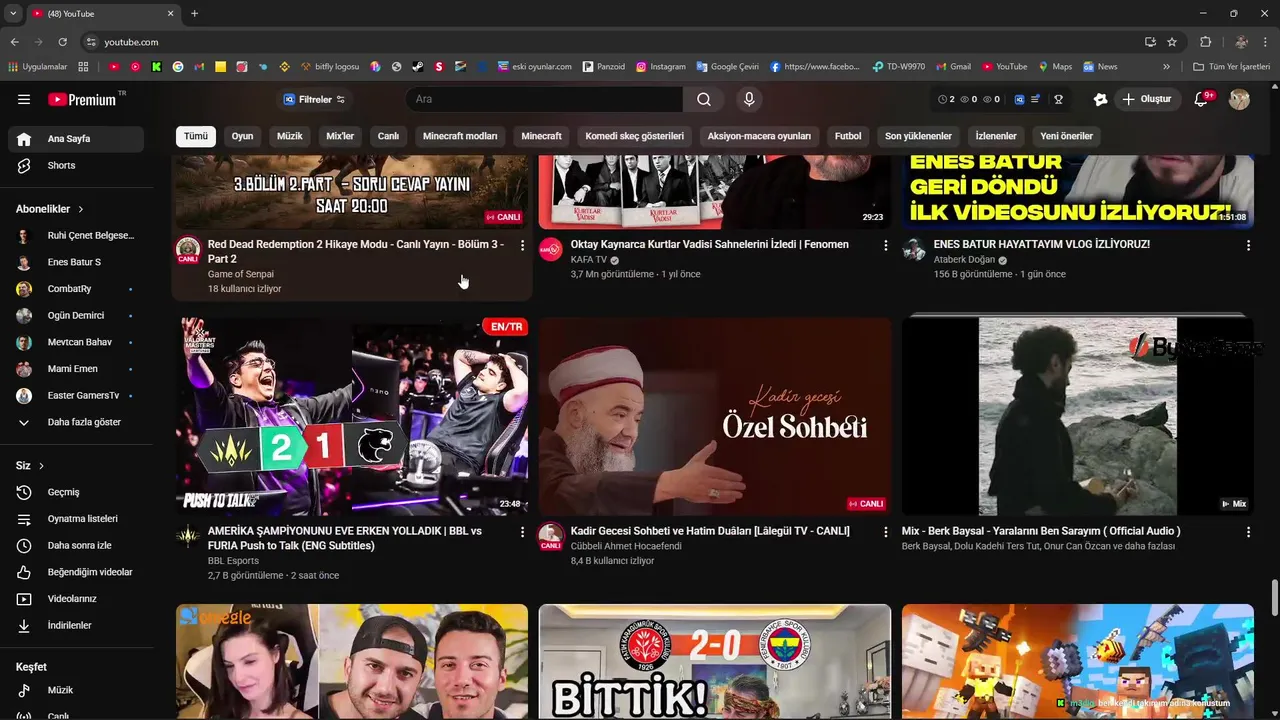Open Müzik under Keşfet
Screen dimensions: 1280x720
click(x=76, y=690)
